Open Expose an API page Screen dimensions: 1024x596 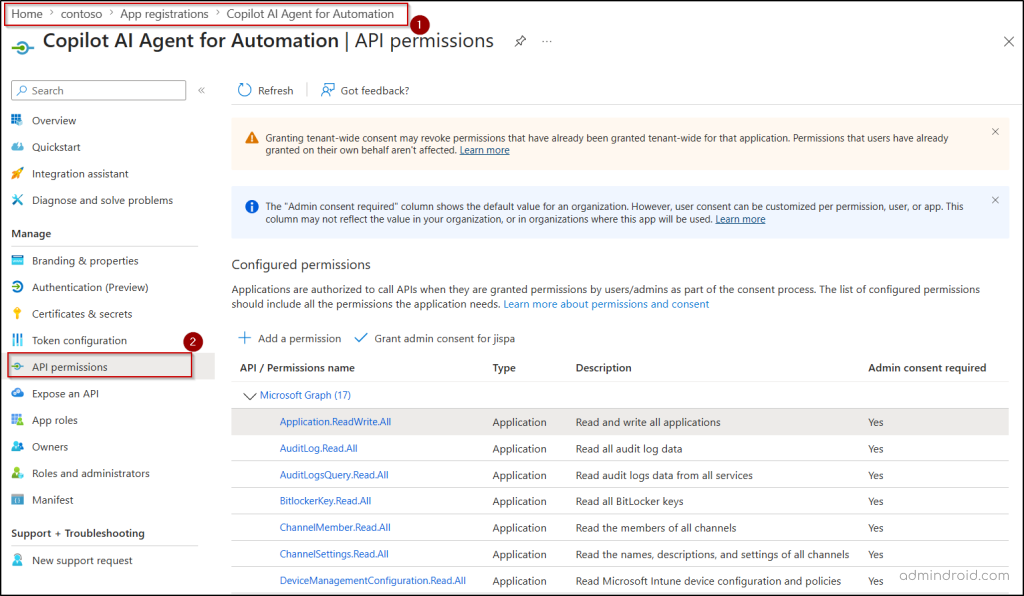click(65, 394)
